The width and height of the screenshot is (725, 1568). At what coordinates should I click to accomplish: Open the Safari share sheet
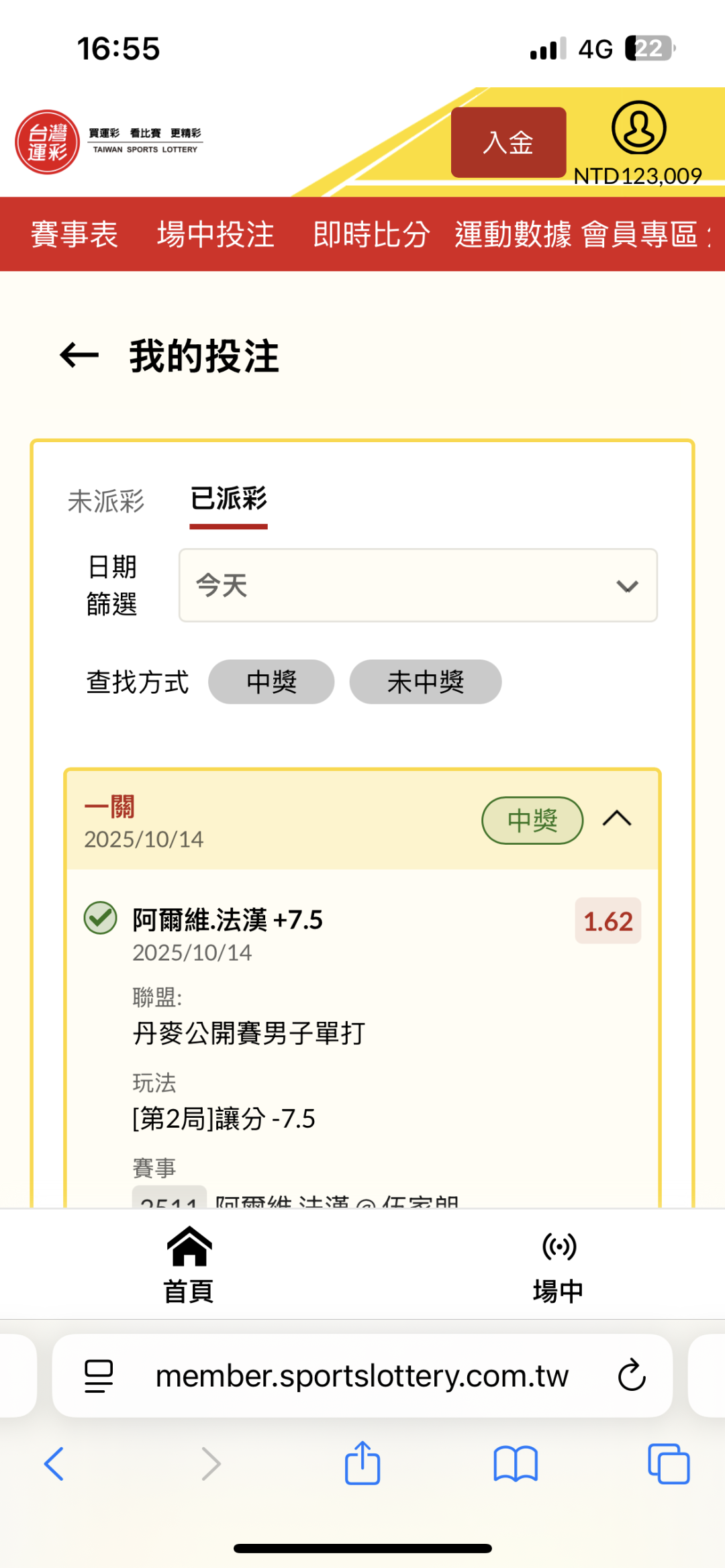[362, 1463]
